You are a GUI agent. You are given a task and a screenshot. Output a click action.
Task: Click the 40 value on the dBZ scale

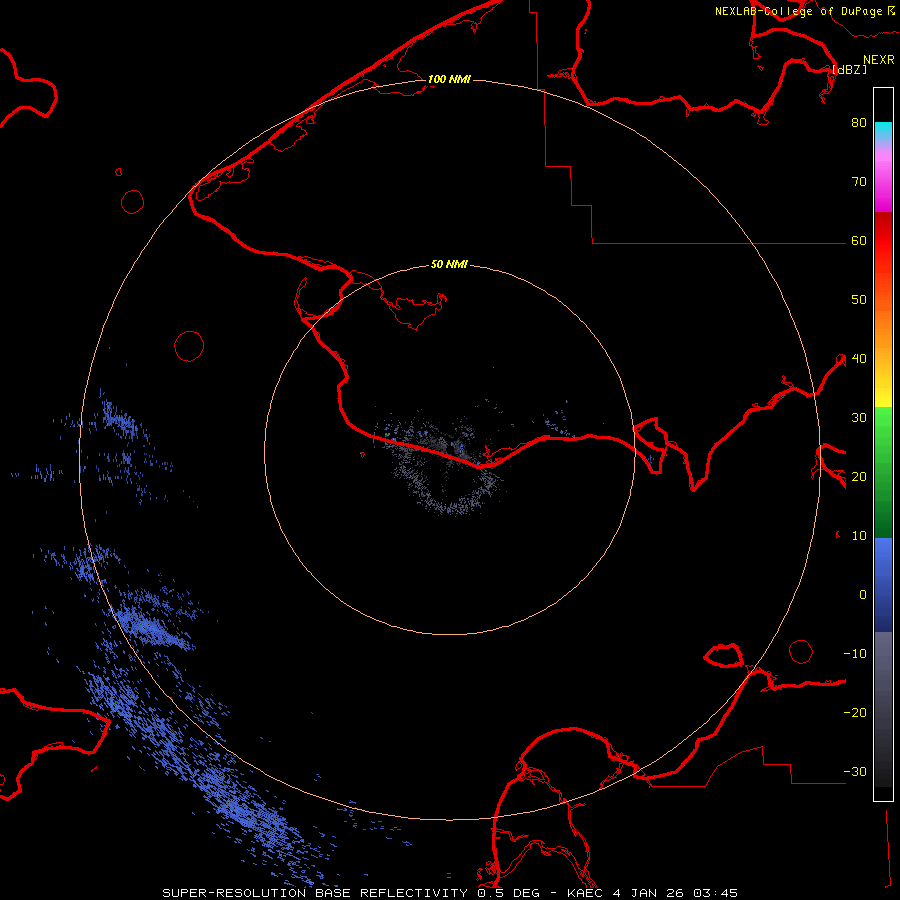[859, 359]
